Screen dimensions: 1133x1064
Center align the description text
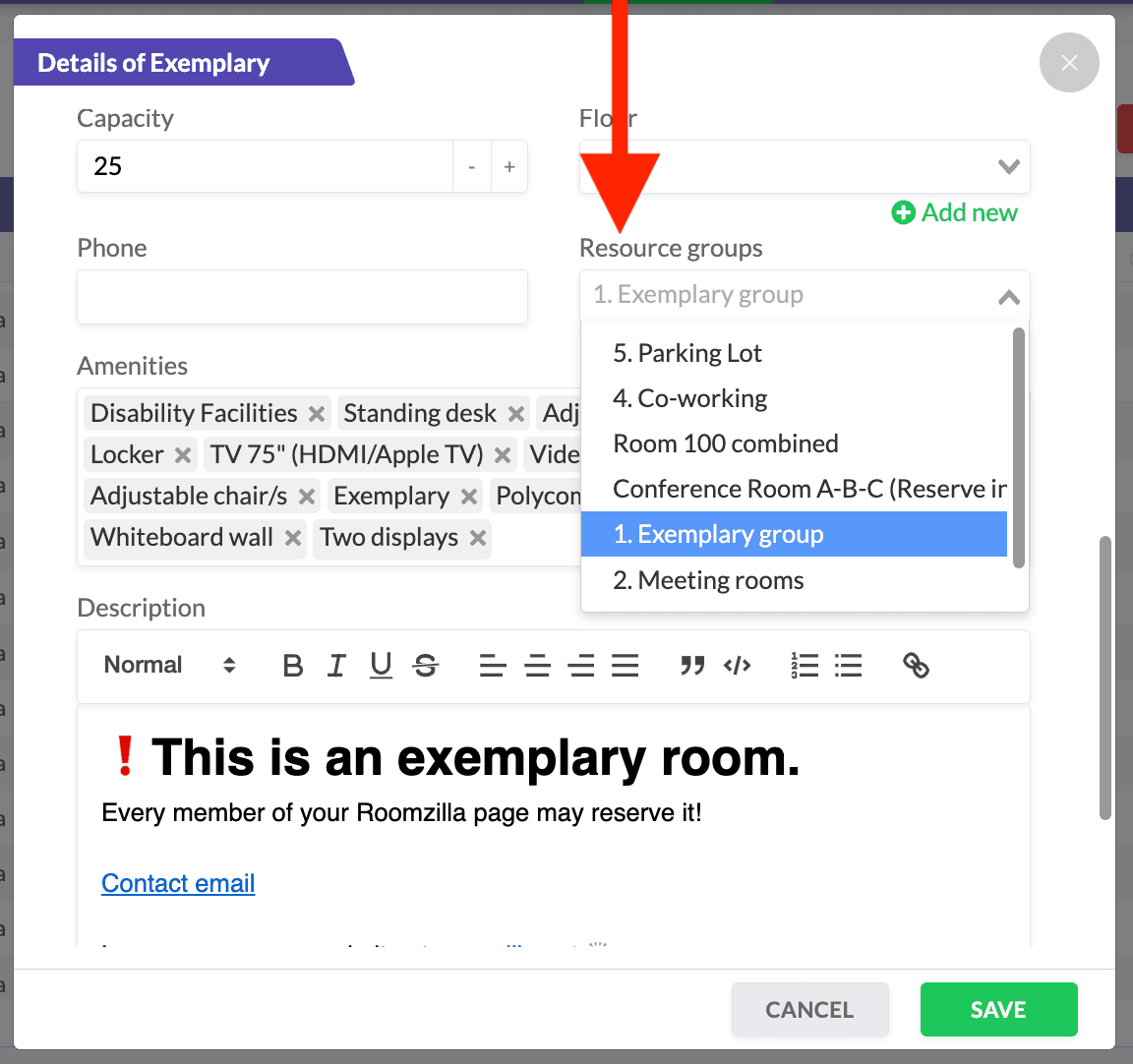tap(537, 666)
